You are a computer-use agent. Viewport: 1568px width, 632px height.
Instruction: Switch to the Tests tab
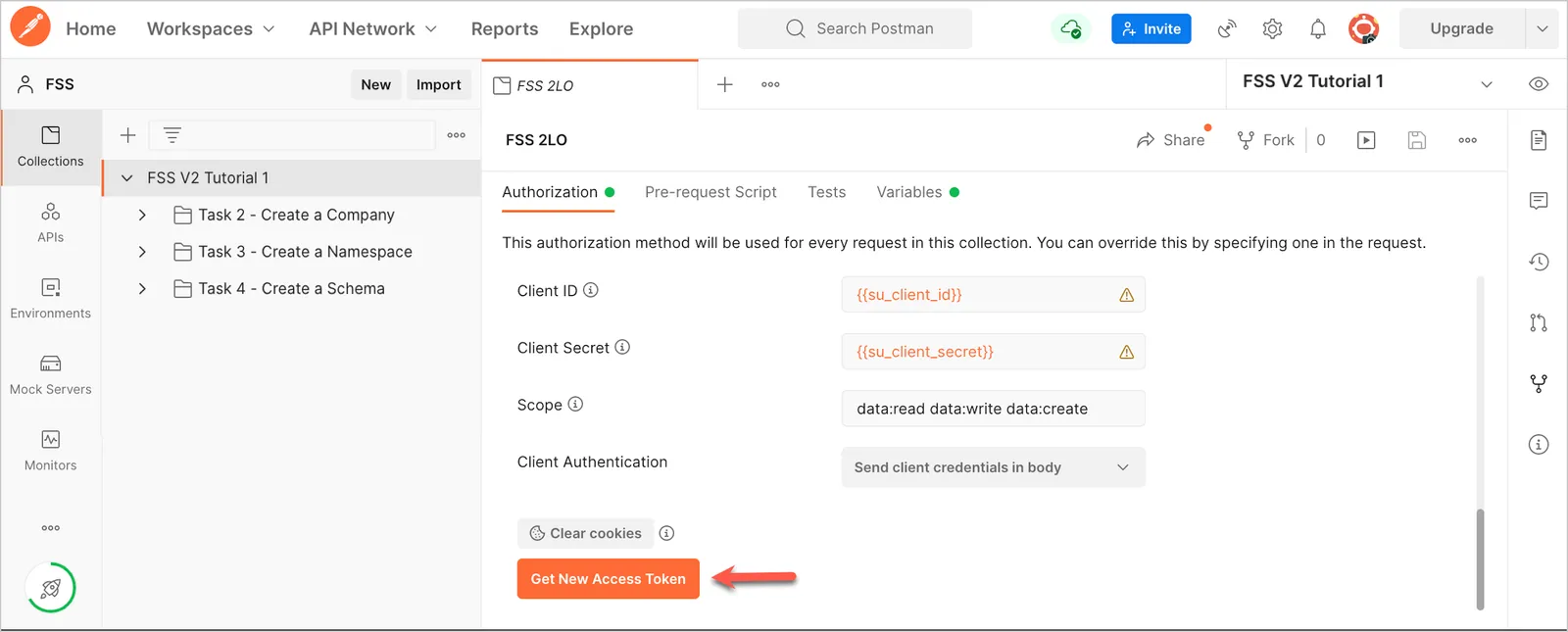826,192
